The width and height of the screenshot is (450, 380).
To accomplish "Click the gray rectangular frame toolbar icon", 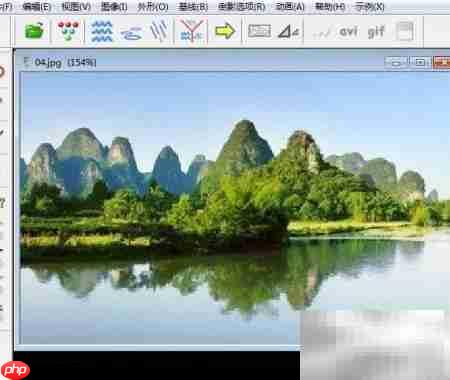I will (x=259, y=32).
